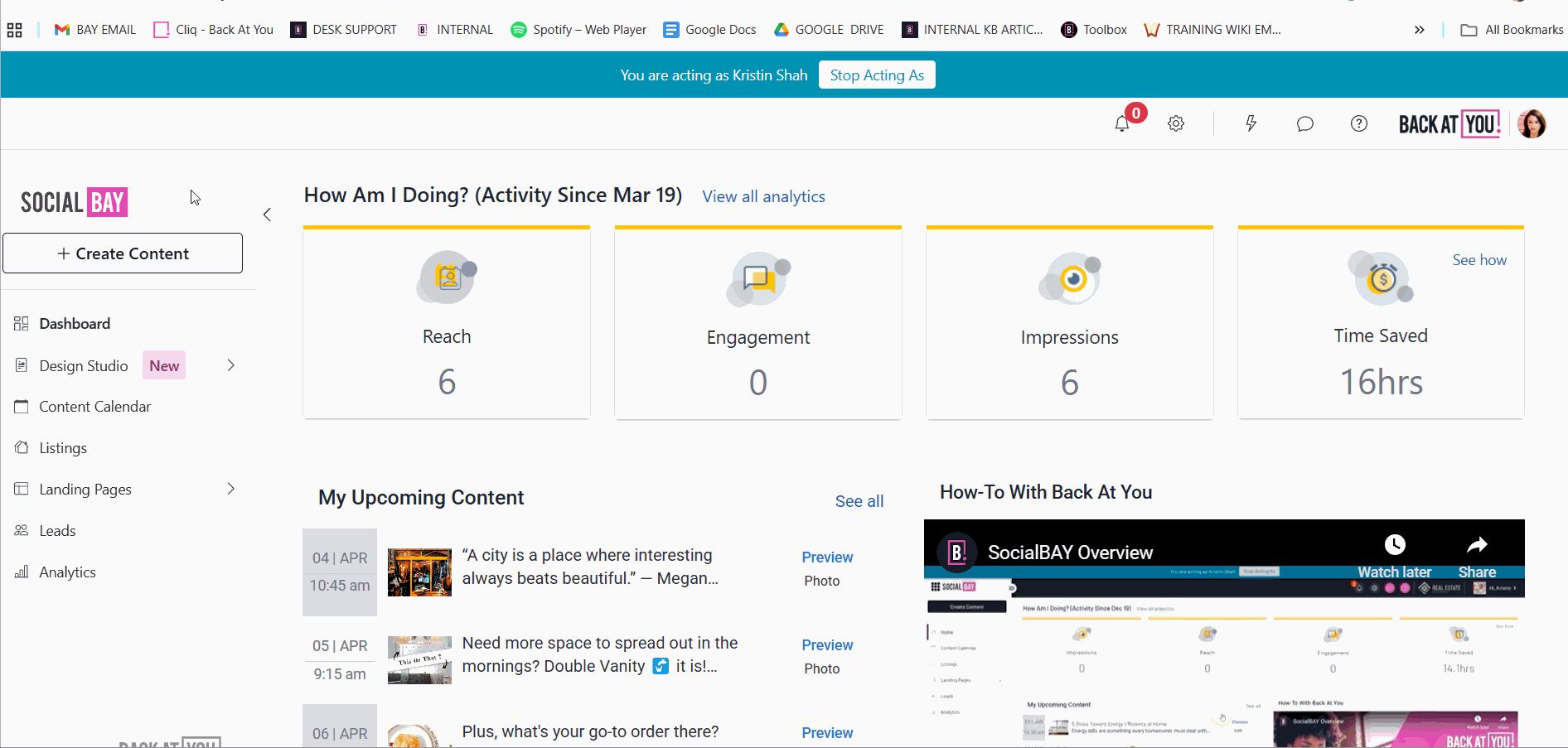This screenshot has height=748, width=1568.
Task: Open Analytics in the sidebar
Action: tap(67, 572)
